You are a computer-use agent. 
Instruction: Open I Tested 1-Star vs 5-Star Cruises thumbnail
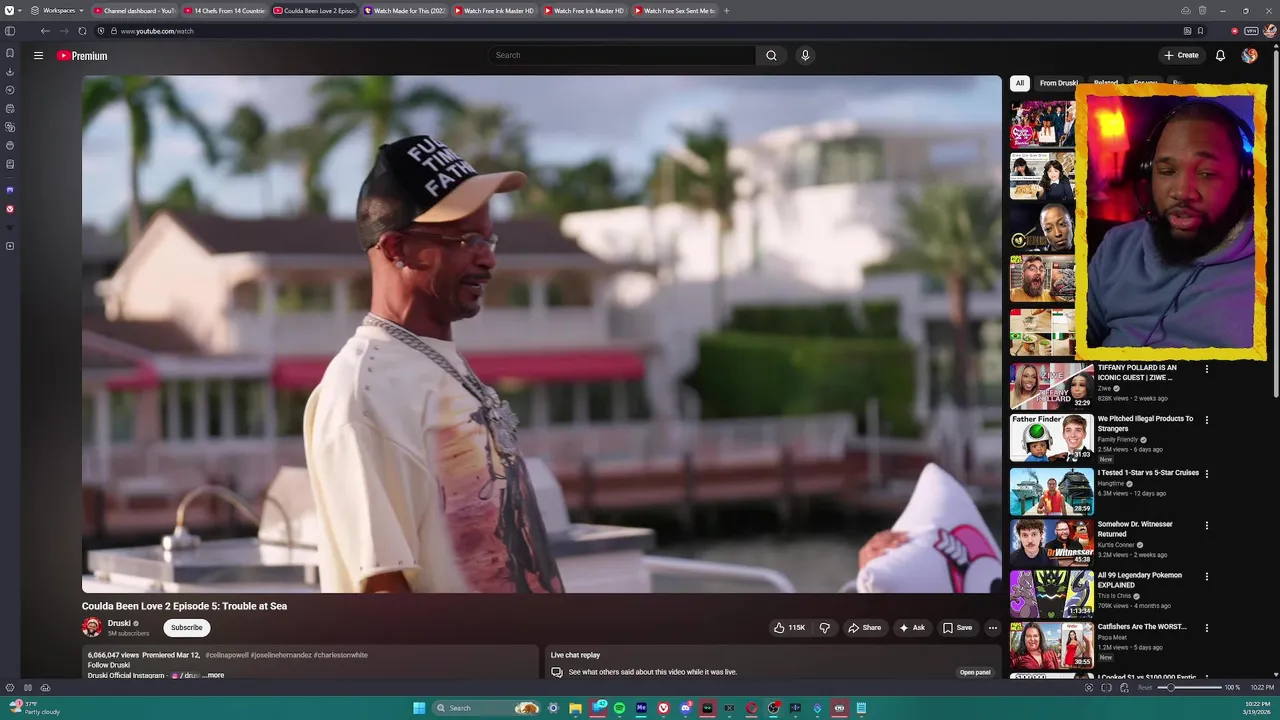point(1051,491)
